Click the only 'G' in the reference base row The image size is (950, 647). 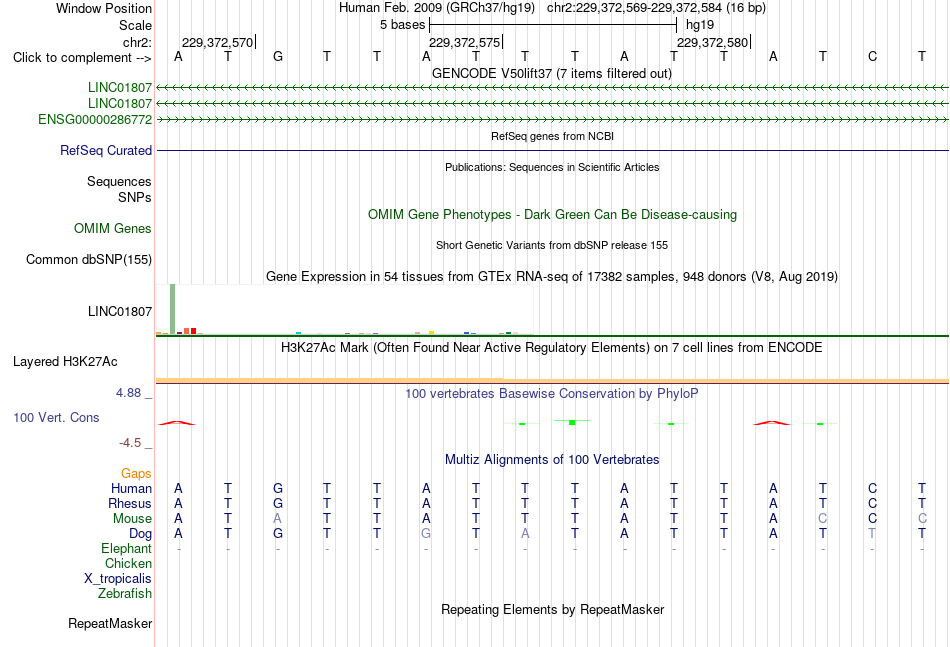(277, 57)
